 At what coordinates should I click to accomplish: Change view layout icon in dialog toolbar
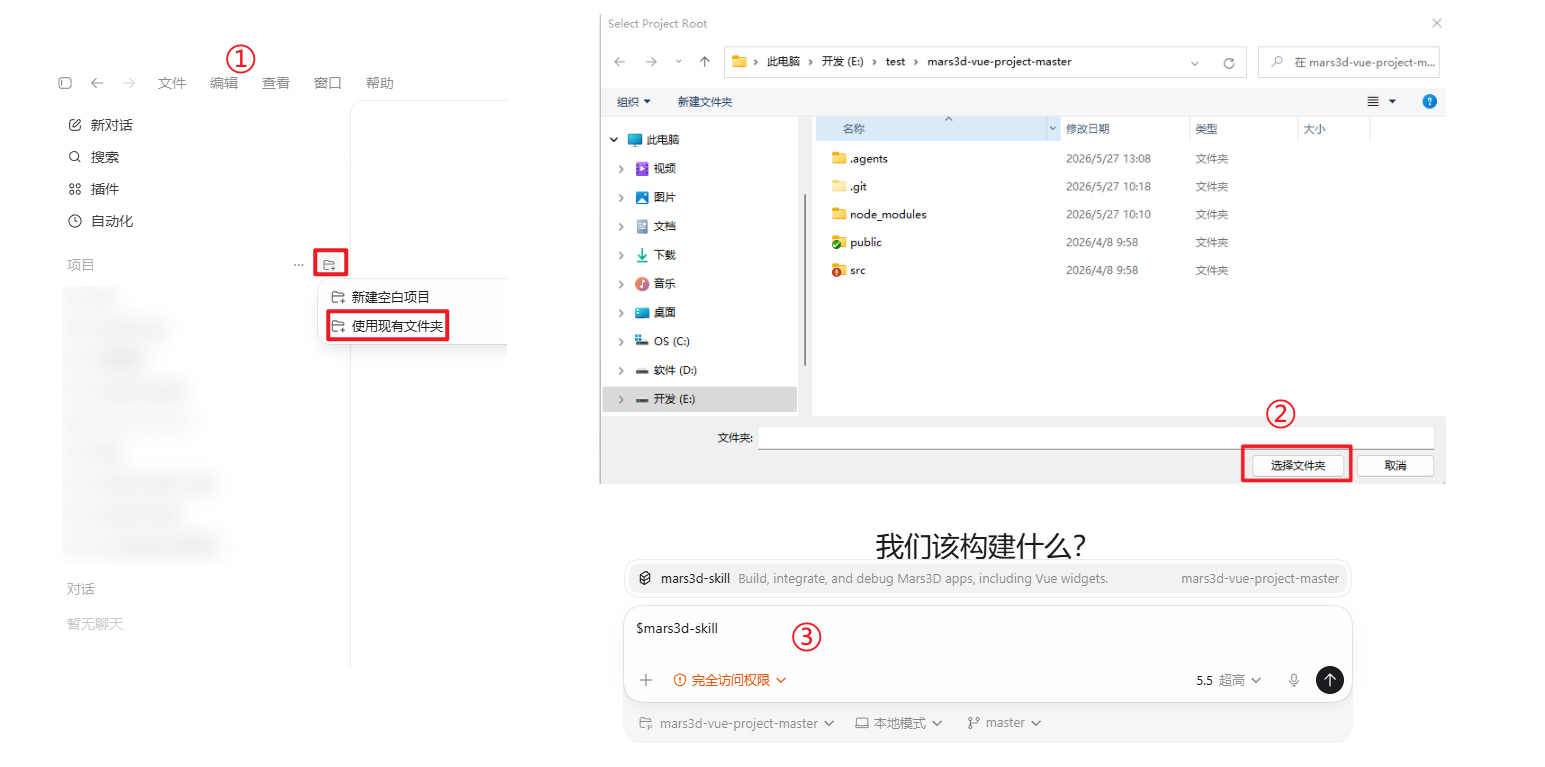1373,102
